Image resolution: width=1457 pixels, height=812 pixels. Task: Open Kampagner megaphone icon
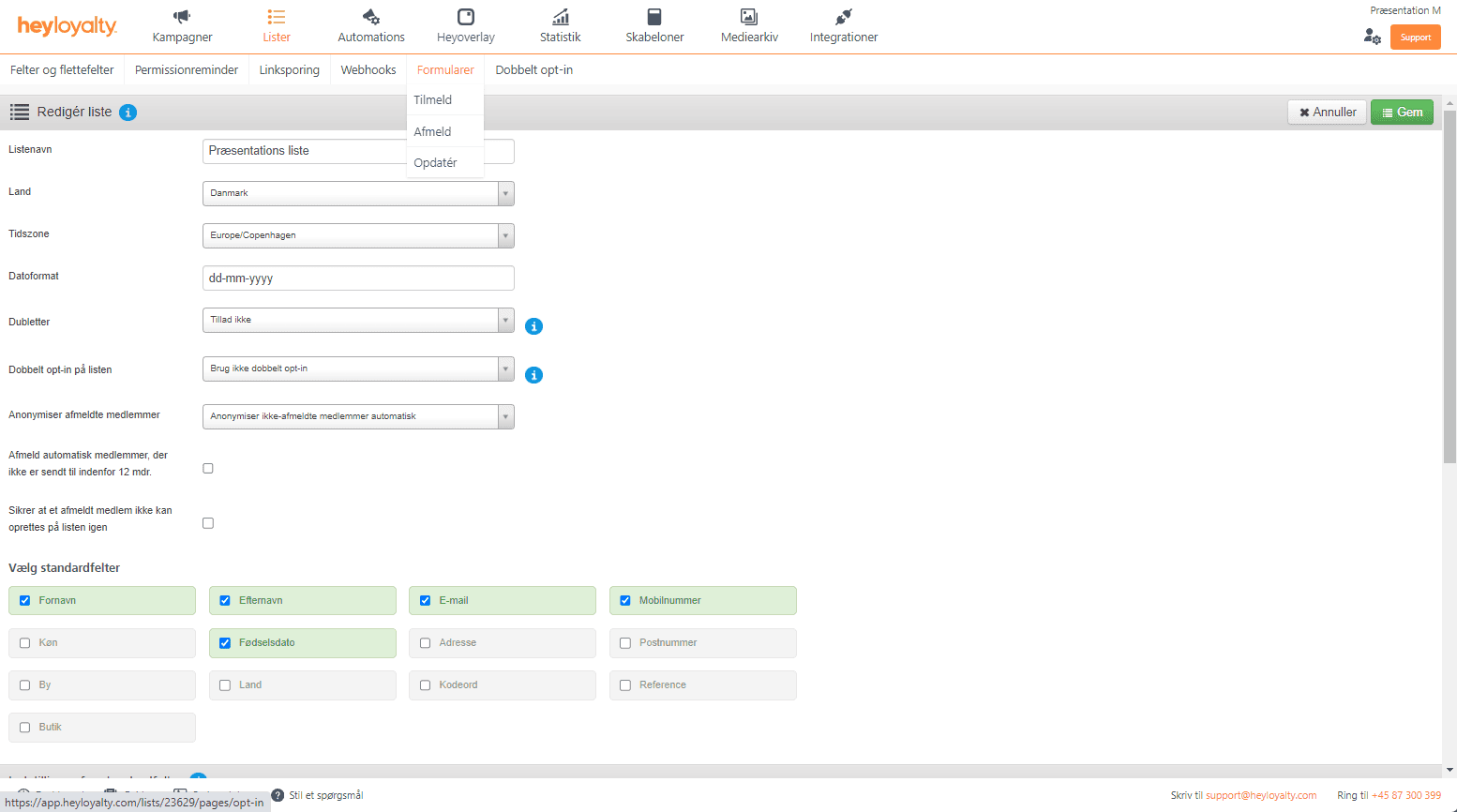(182, 17)
